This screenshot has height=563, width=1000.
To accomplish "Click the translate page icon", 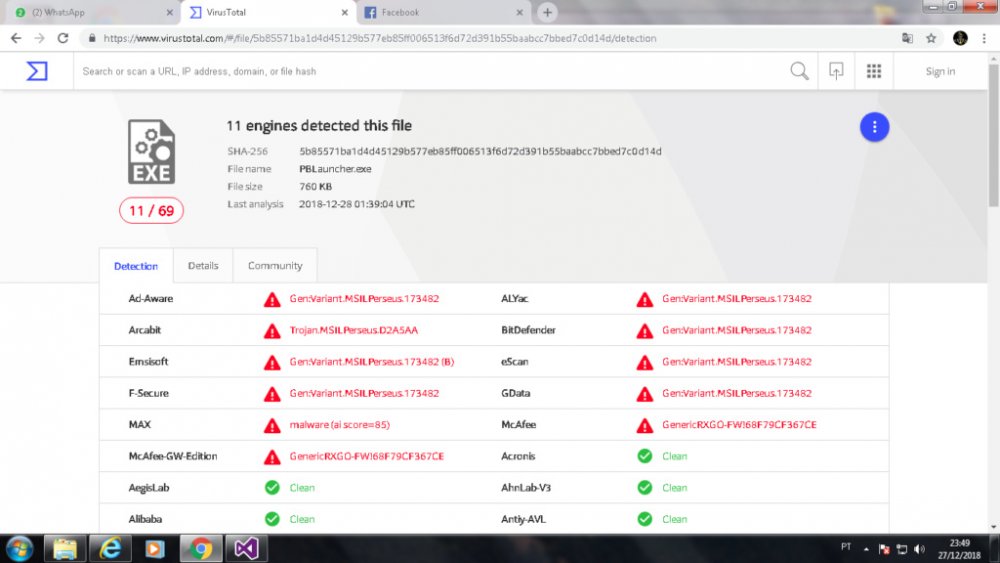I will coord(908,38).
